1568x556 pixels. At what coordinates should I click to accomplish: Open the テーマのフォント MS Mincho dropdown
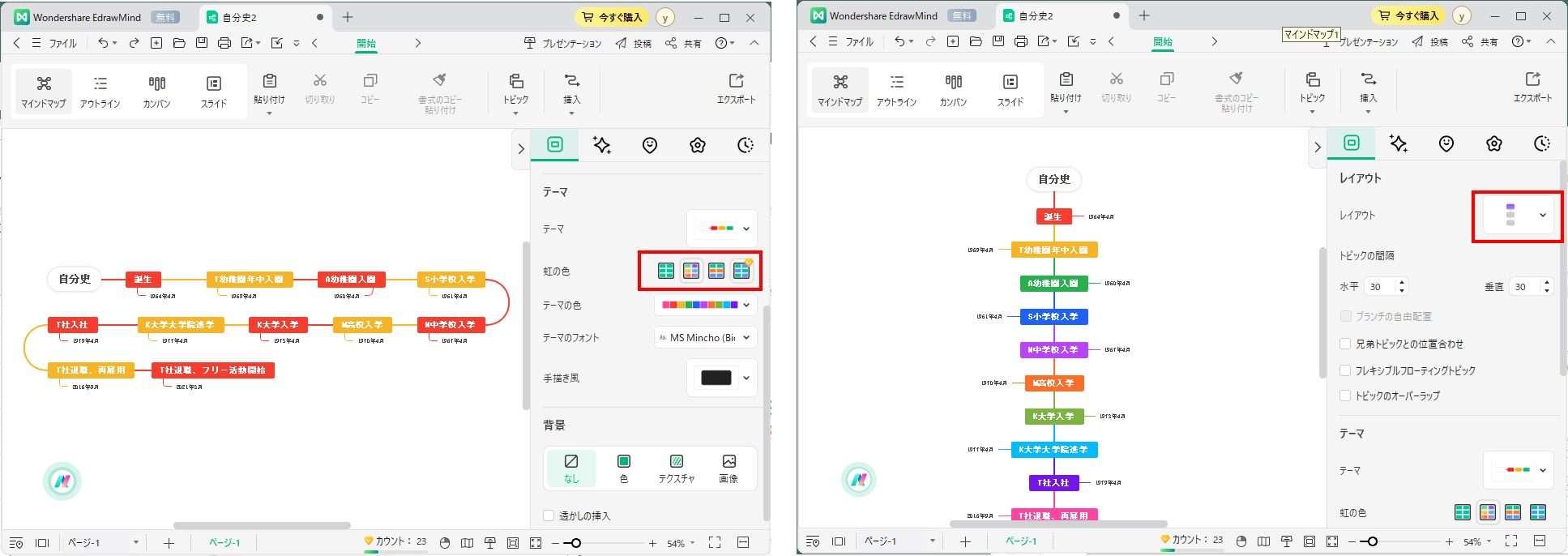[x=706, y=338]
